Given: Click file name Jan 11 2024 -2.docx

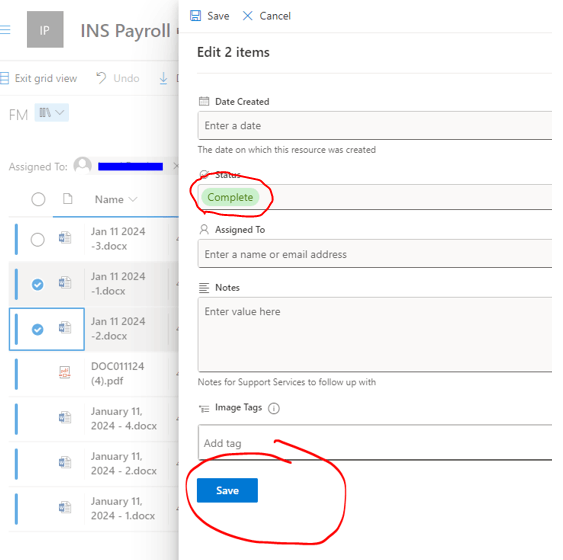Looking at the screenshot, I should pos(118,328).
